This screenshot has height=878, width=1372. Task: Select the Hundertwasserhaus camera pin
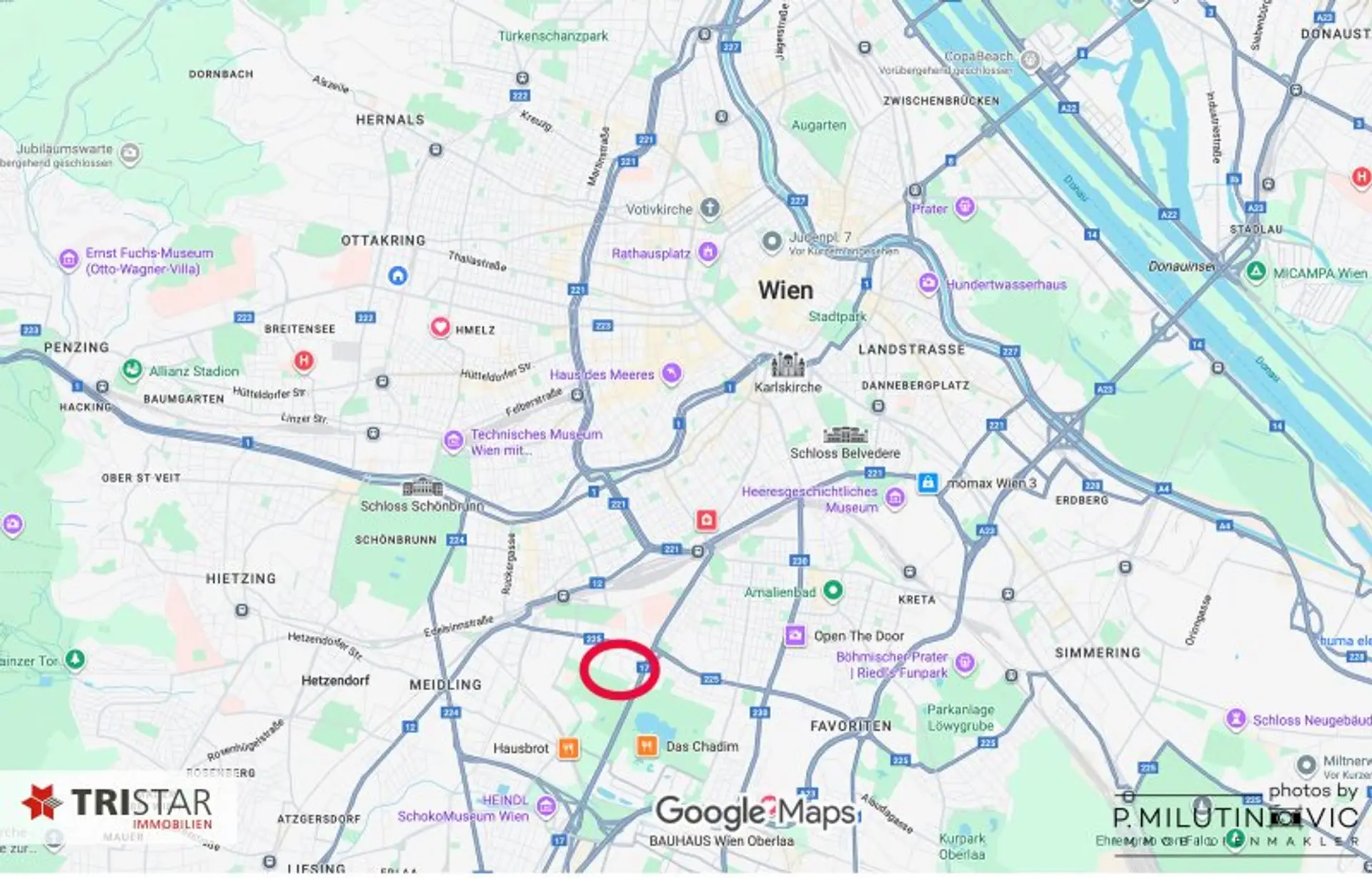[x=928, y=284]
